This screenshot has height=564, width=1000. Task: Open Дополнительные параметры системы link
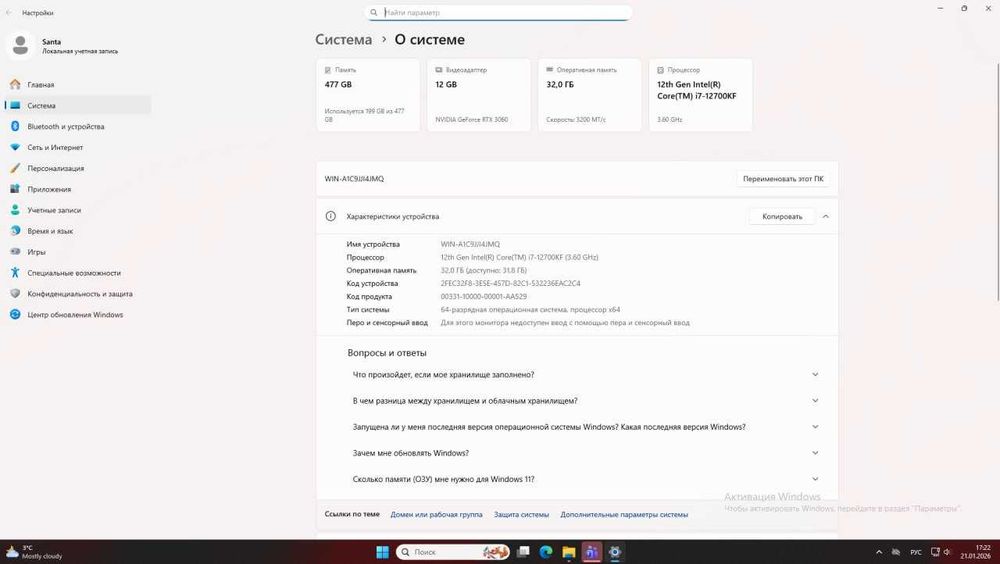[624, 514]
